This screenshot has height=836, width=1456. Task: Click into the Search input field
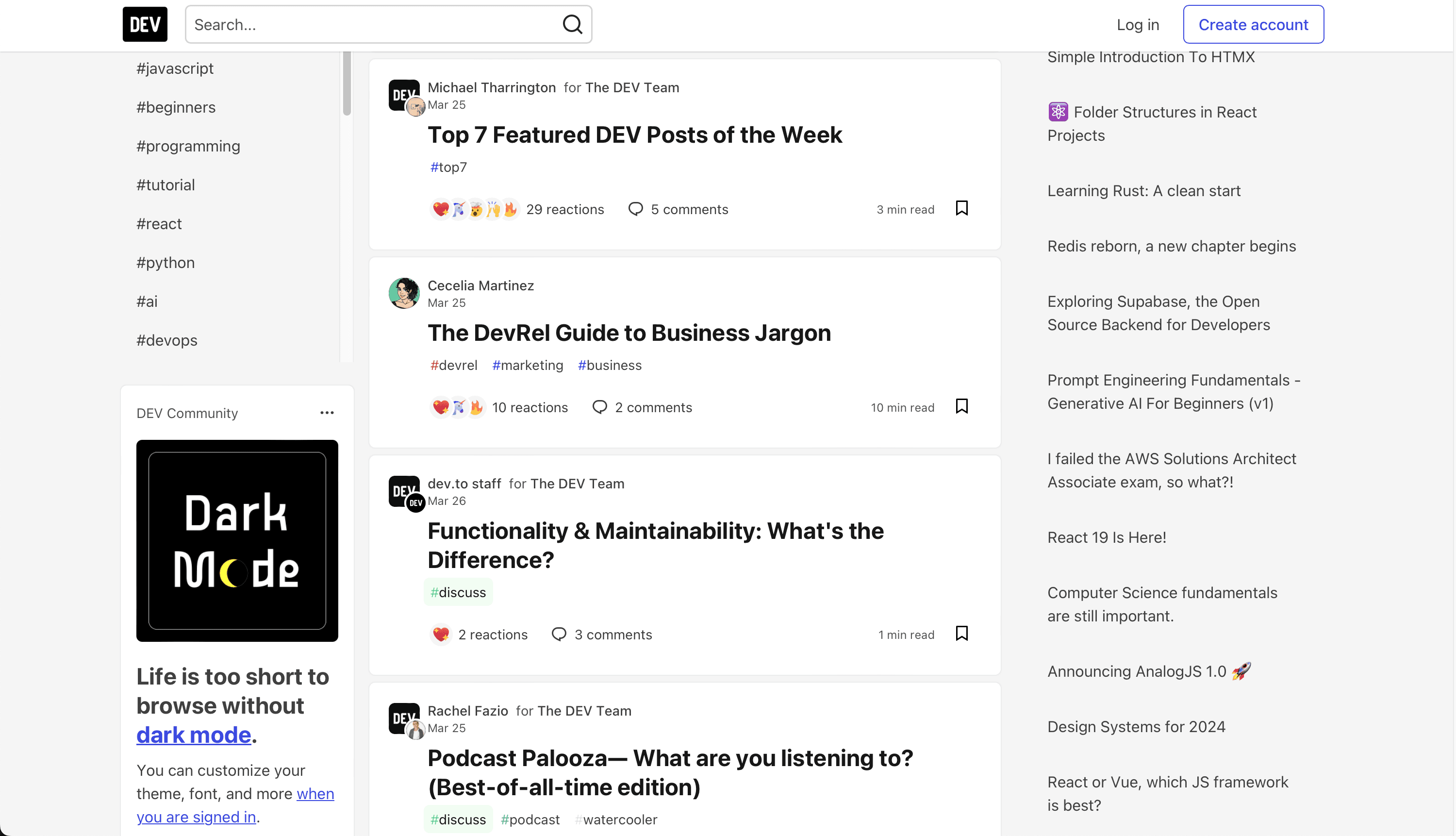coord(373,24)
